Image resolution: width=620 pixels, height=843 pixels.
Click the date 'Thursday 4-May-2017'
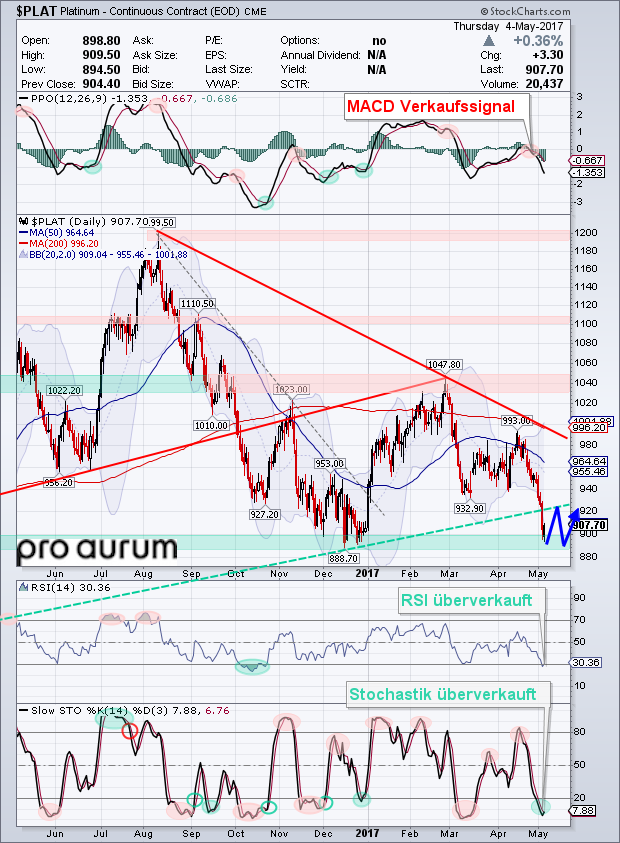click(x=508, y=26)
